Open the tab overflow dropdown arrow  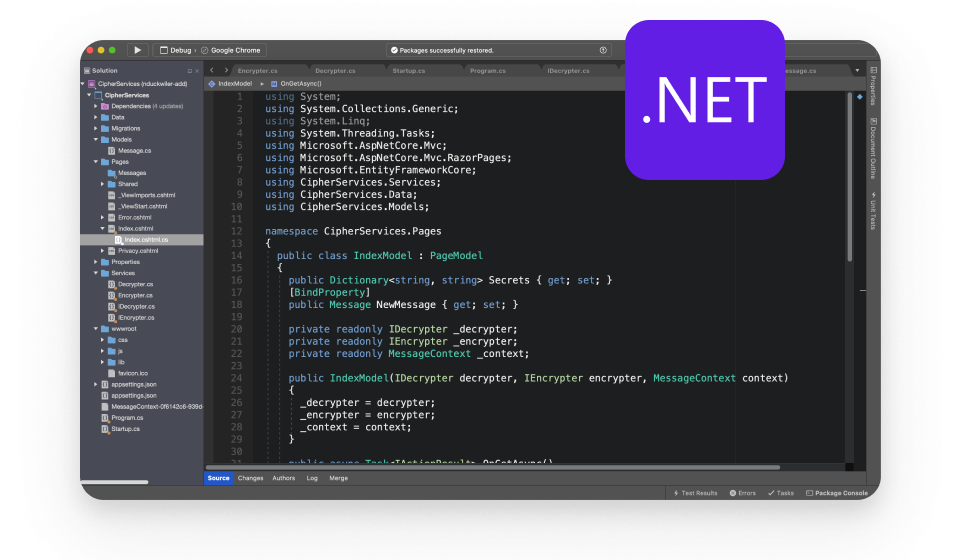(857, 71)
